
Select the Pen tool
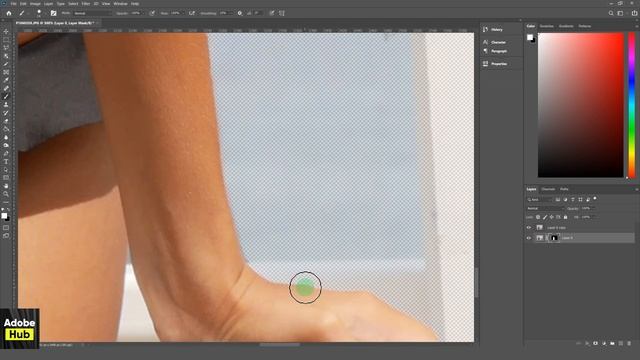6,154
